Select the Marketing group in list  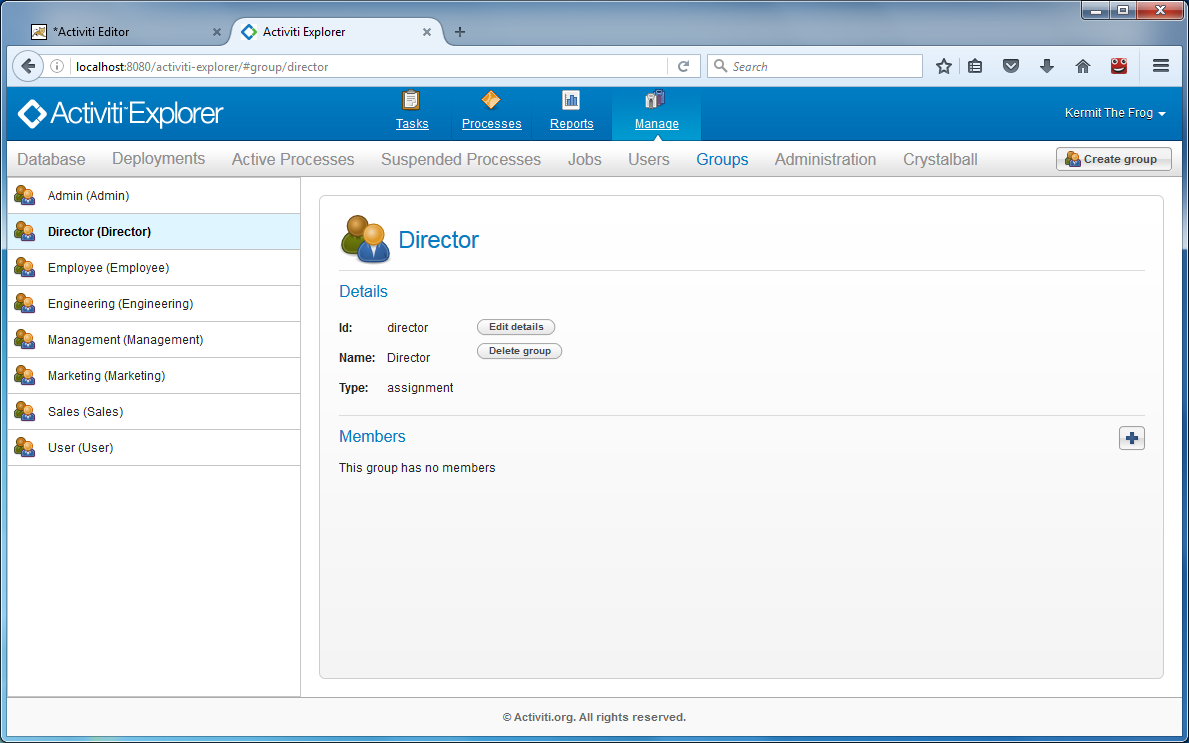point(106,376)
